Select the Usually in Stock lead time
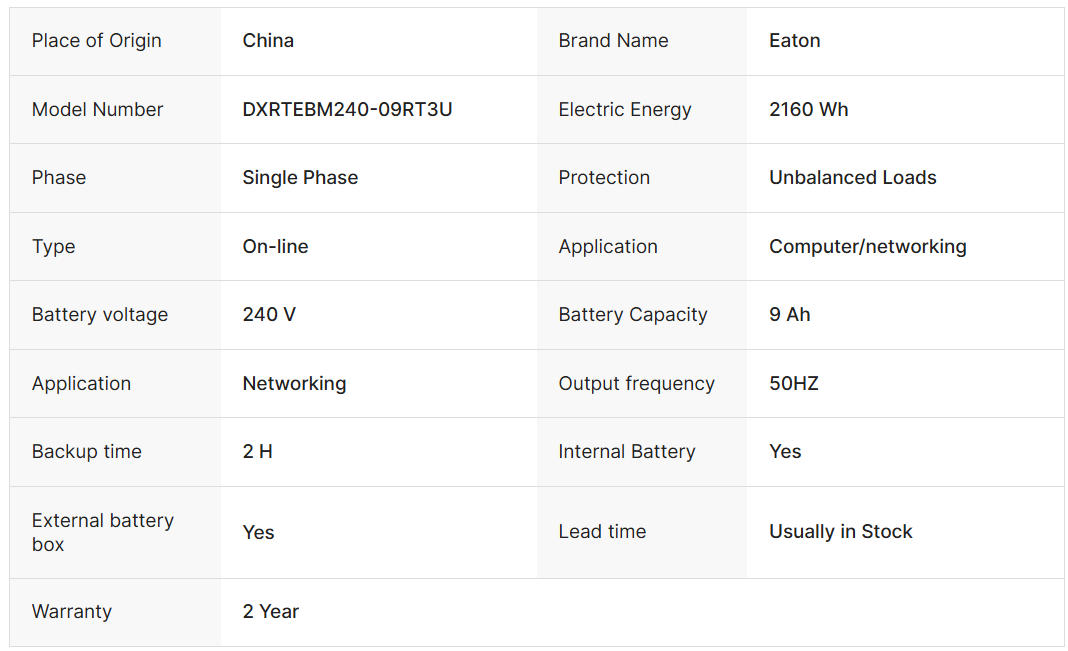The height and width of the screenshot is (651, 1068). [840, 532]
